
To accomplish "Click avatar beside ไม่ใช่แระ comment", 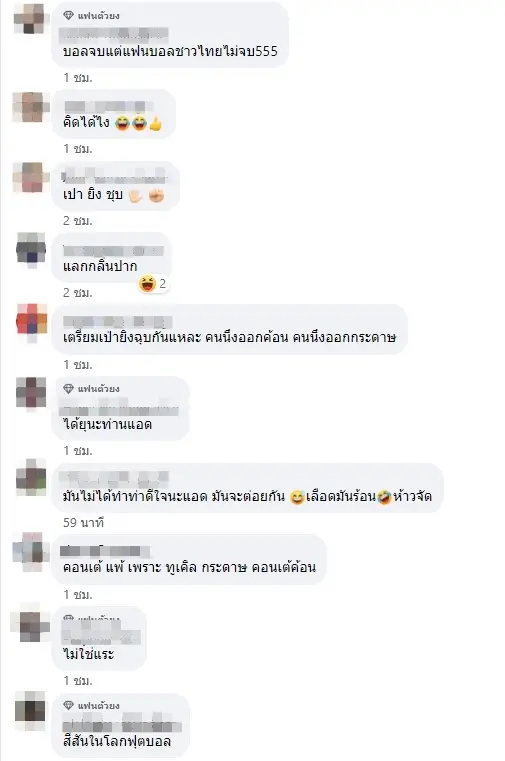I will (30, 624).
